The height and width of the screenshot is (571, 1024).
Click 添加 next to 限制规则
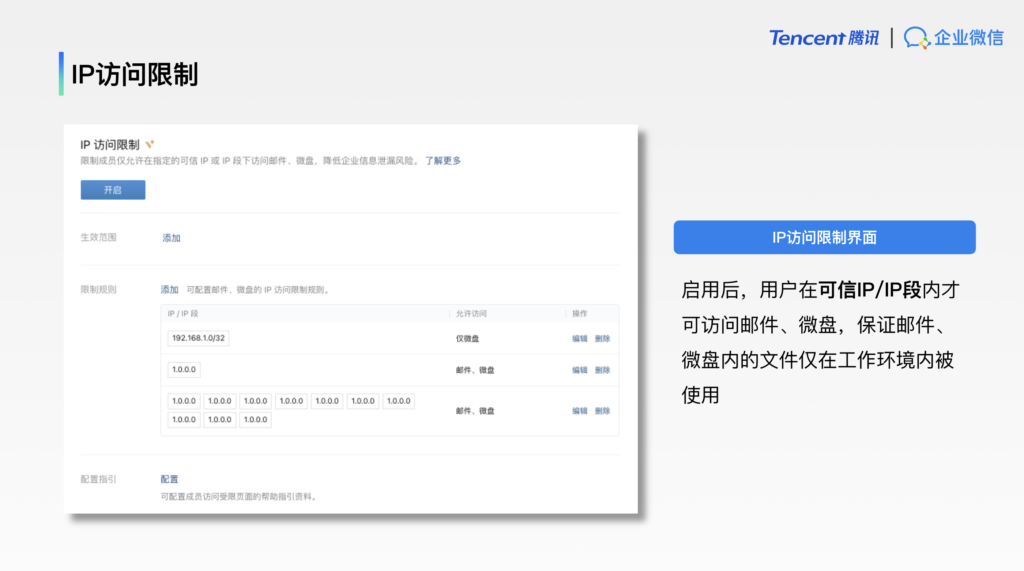pyautogui.click(x=169, y=289)
